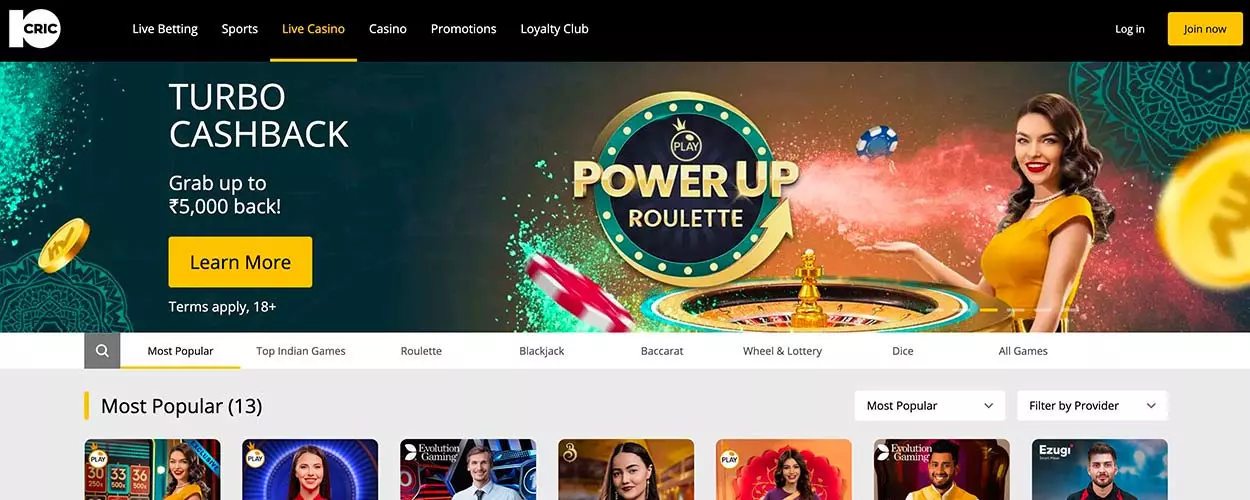The width and height of the screenshot is (1250, 500).
Task: Expand the Most Popular sort dropdown
Action: [930, 406]
